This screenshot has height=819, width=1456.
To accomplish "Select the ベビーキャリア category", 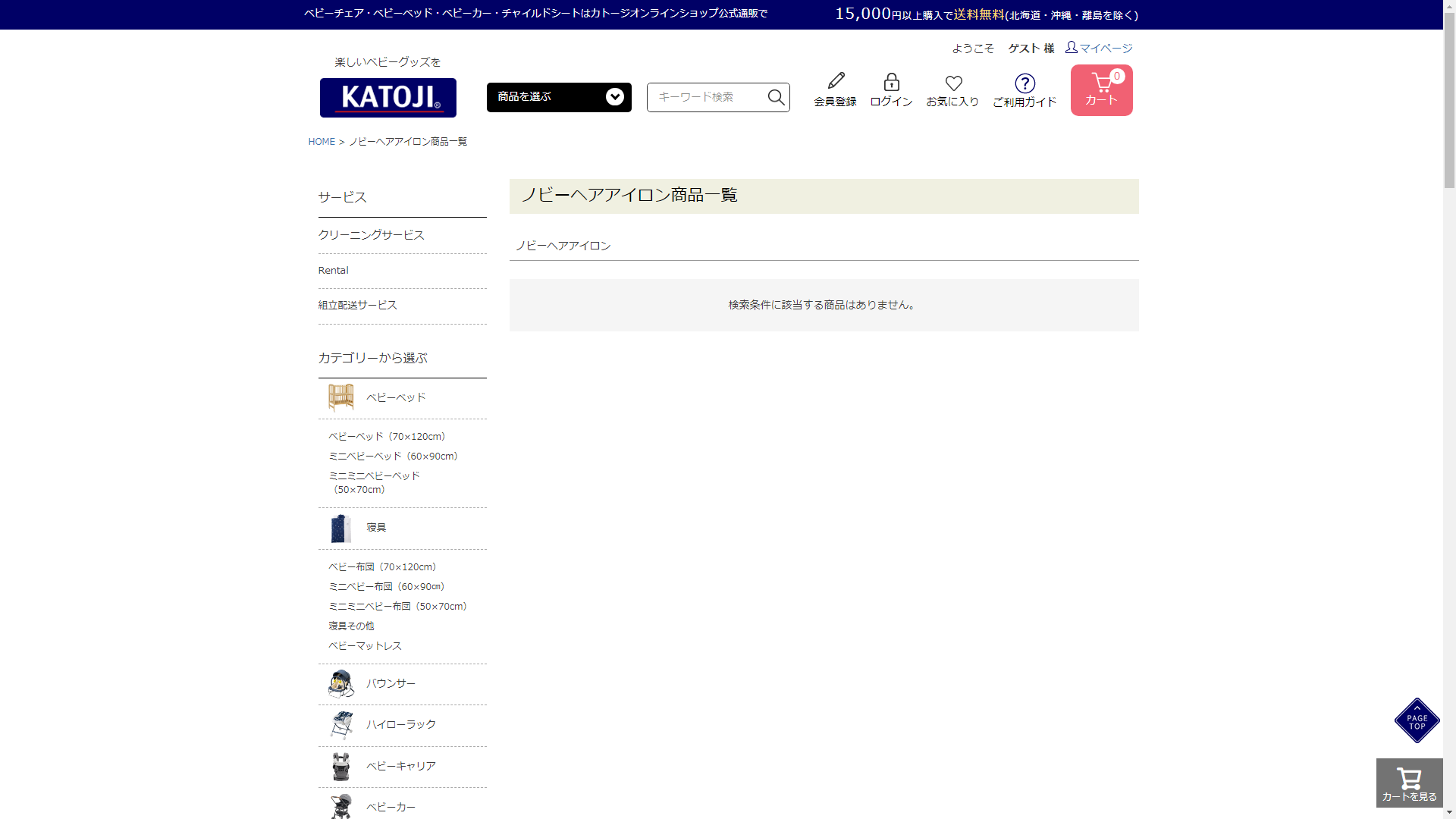I will coord(400,766).
